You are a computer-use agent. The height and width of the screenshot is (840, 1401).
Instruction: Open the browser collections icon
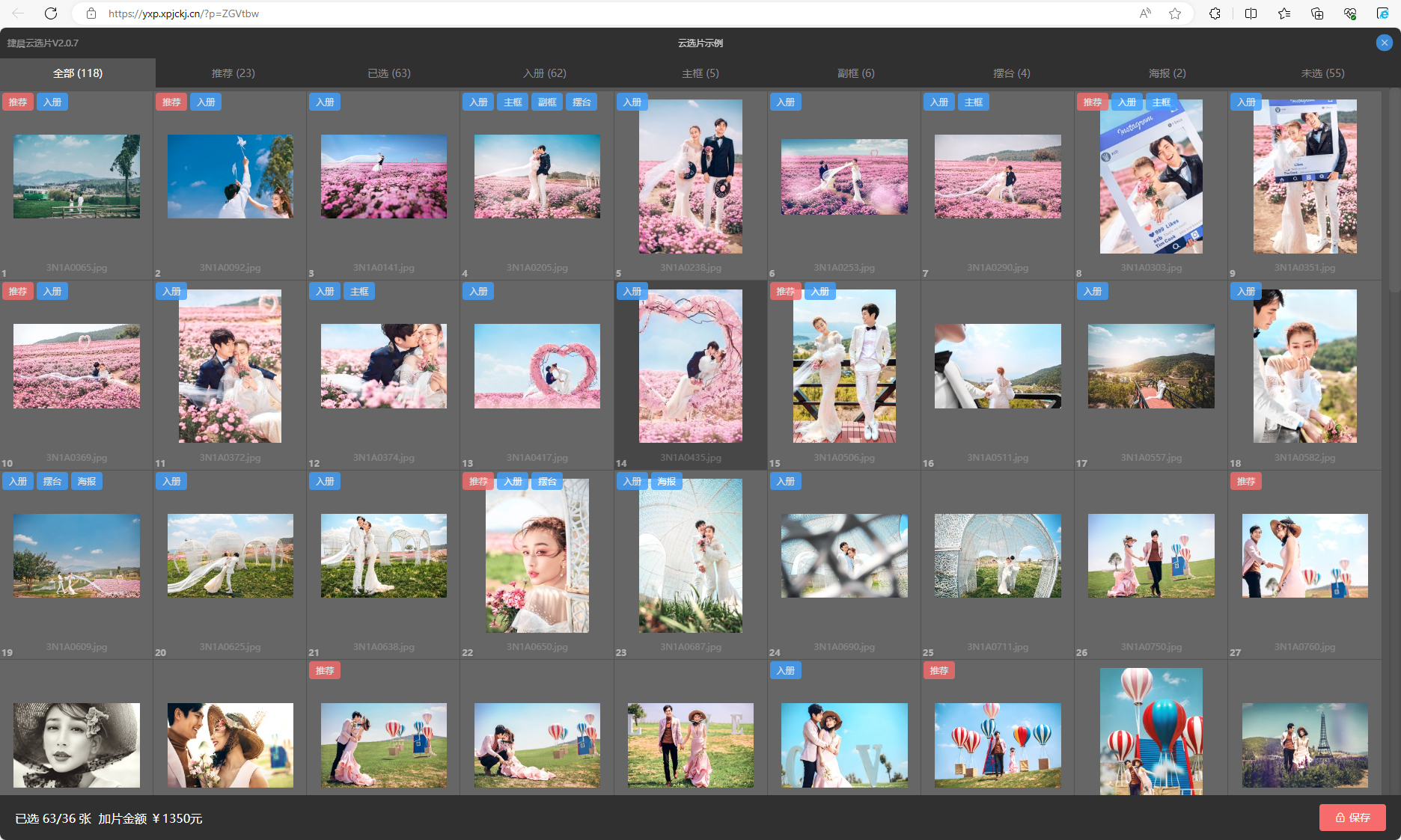click(x=1317, y=13)
